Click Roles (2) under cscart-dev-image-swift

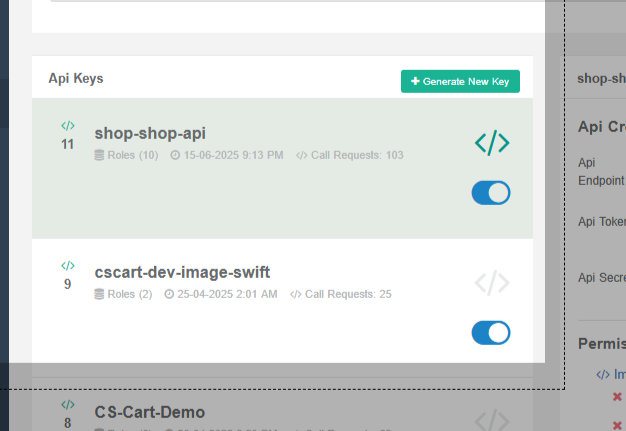pos(130,295)
